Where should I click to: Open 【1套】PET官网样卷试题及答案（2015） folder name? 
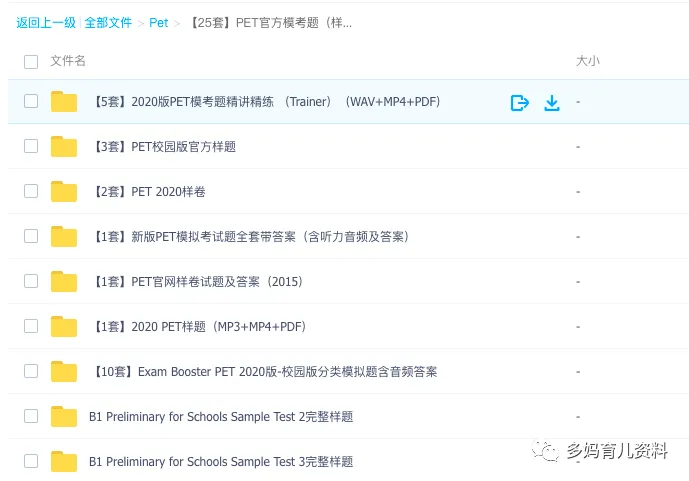point(197,282)
